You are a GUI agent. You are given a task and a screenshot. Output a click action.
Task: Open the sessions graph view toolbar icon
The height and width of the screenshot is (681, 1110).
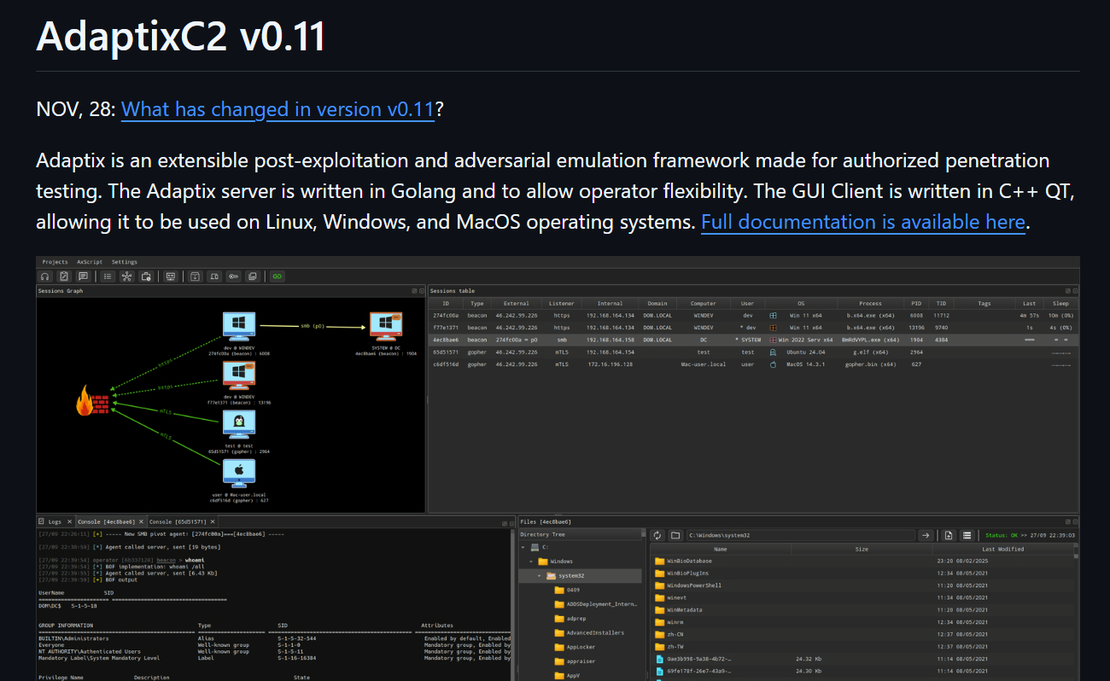[127, 276]
